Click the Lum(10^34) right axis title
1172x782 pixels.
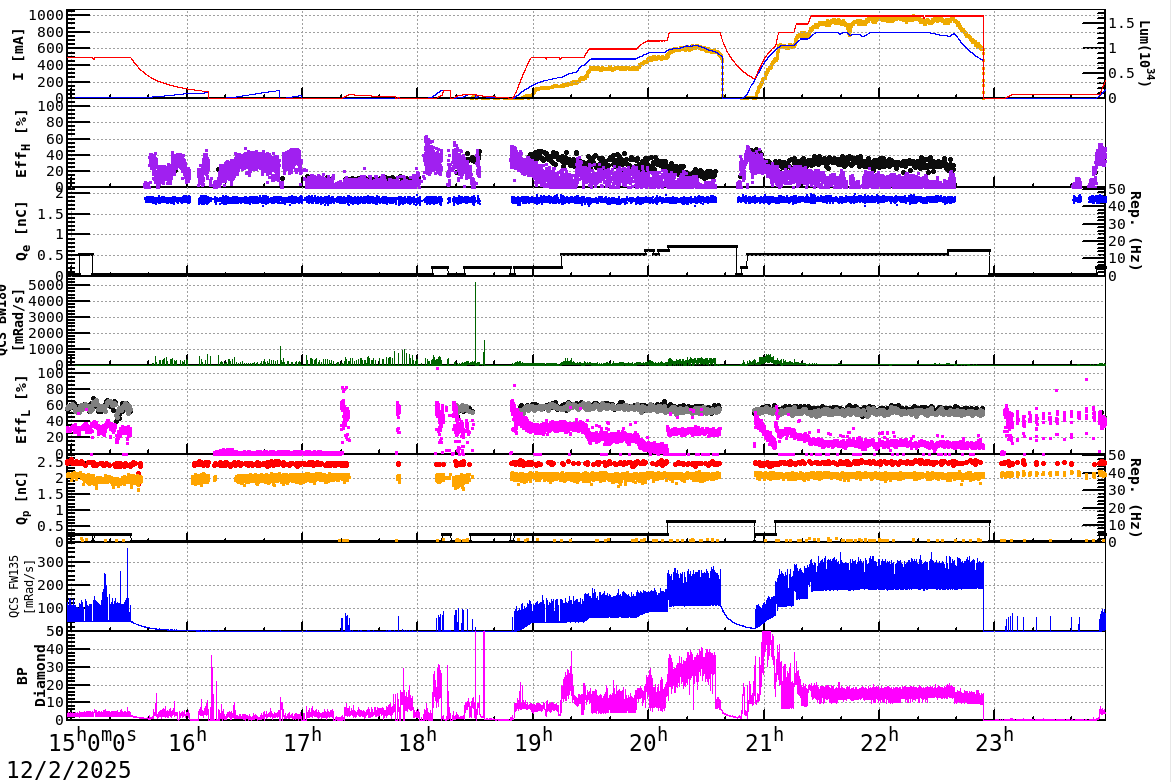(1144, 52)
